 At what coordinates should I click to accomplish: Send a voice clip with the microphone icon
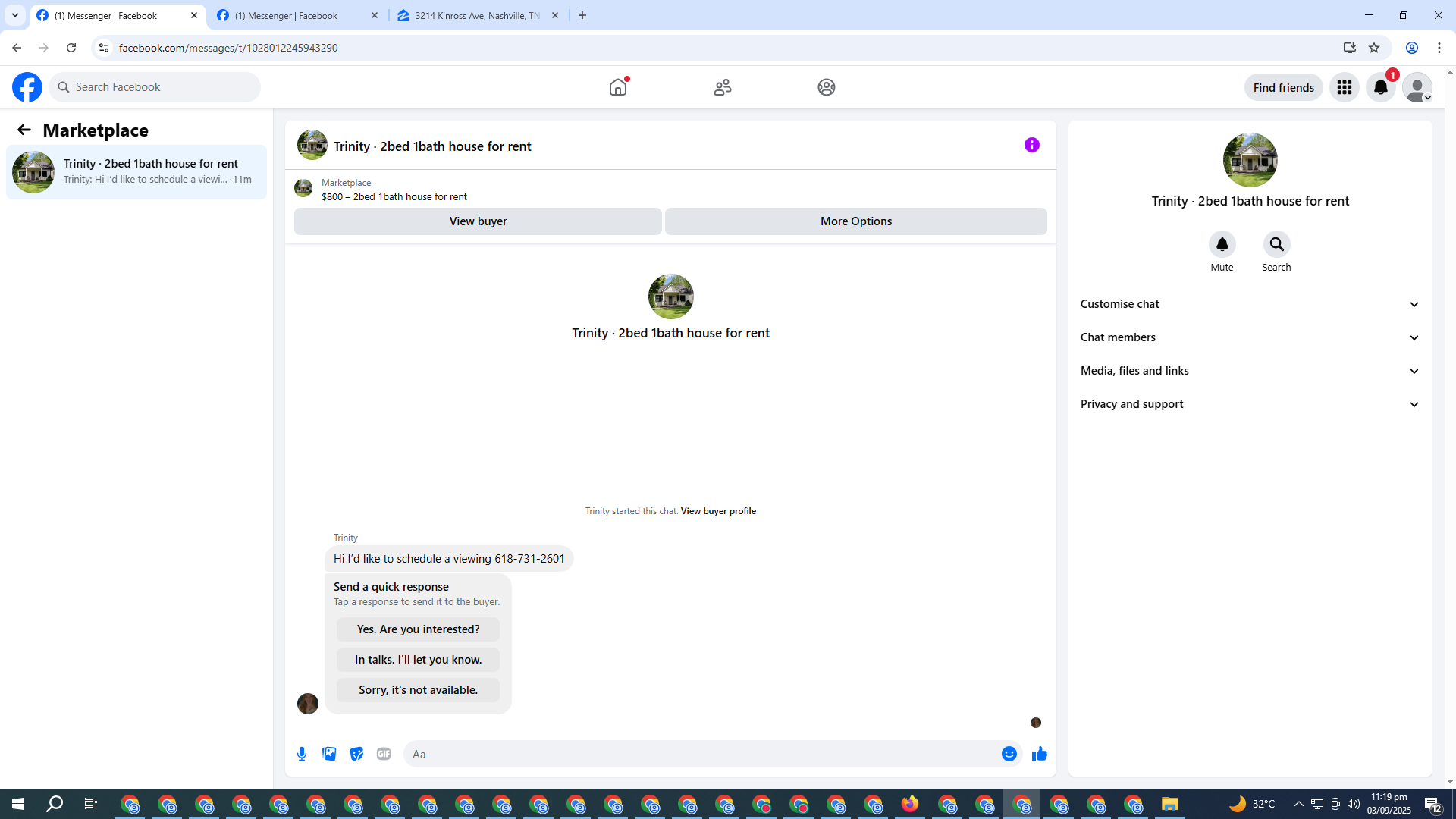[302, 754]
